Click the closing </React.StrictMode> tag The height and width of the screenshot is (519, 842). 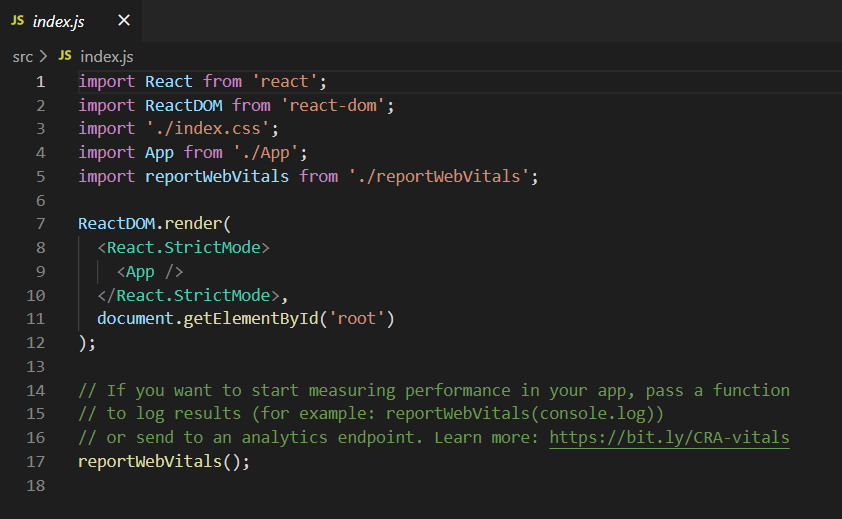coord(188,295)
